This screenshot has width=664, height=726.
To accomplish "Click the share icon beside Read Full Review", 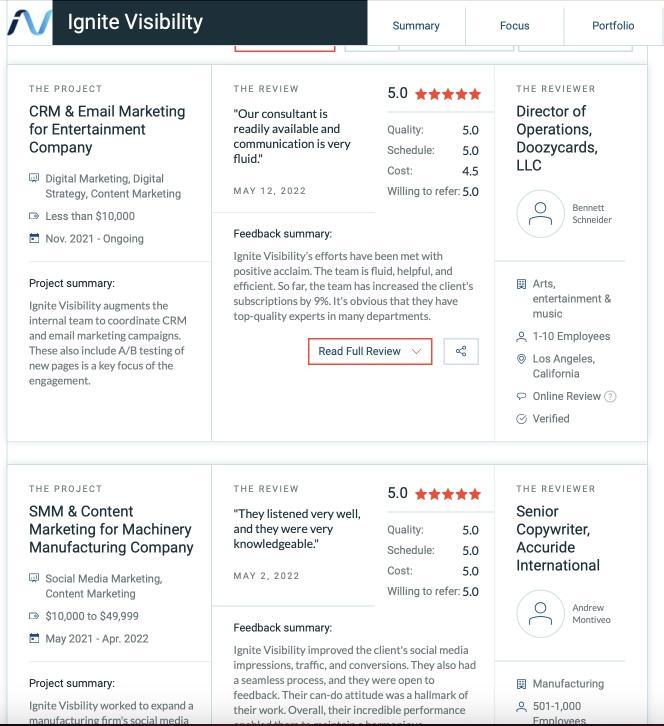I will pos(461,351).
